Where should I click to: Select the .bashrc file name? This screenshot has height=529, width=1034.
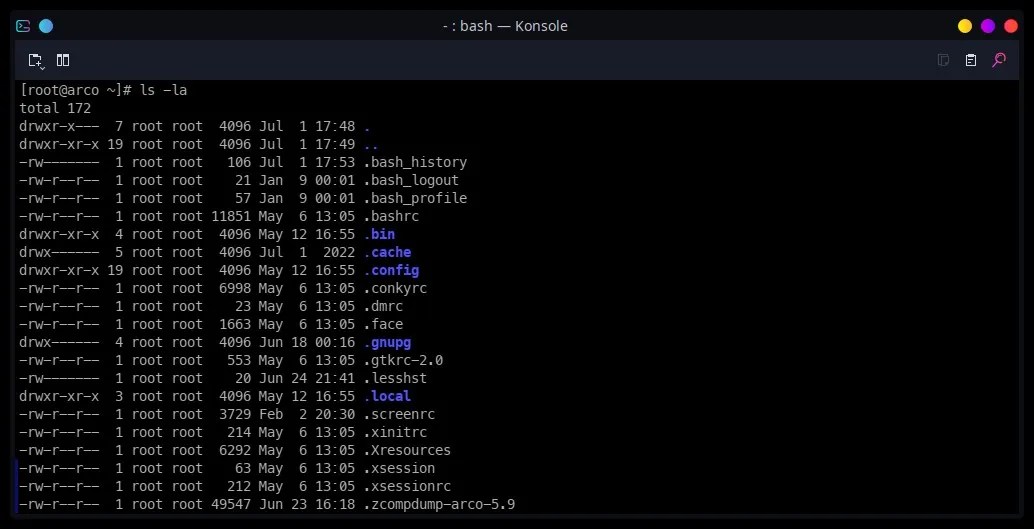(x=391, y=216)
